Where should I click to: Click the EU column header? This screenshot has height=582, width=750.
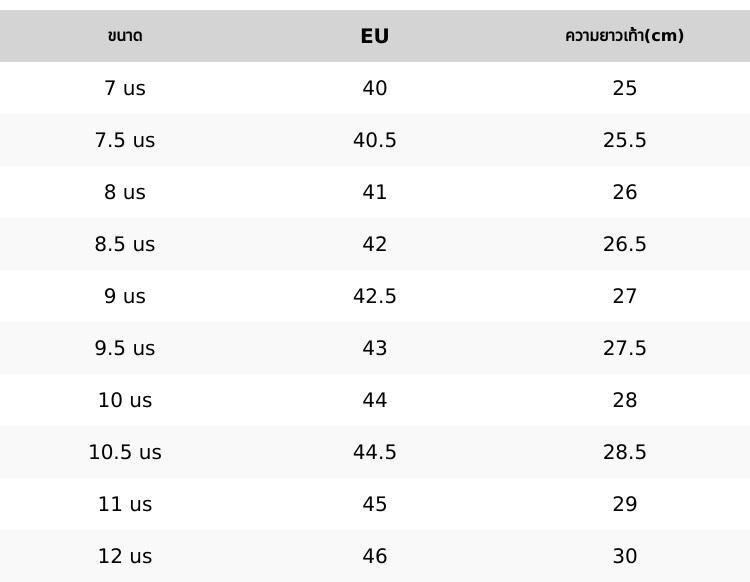pyautogui.click(x=375, y=36)
